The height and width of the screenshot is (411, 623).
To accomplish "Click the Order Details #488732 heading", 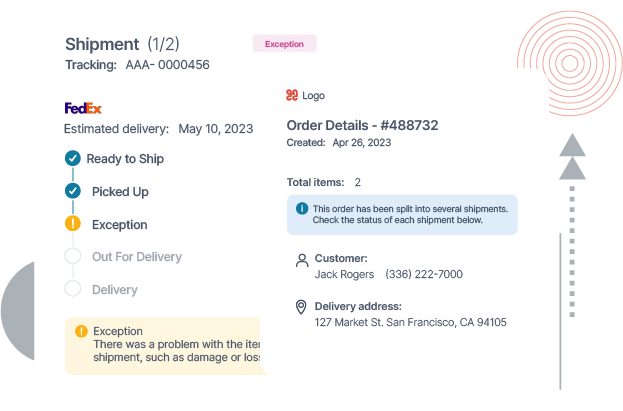I will click(x=362, y=125).
